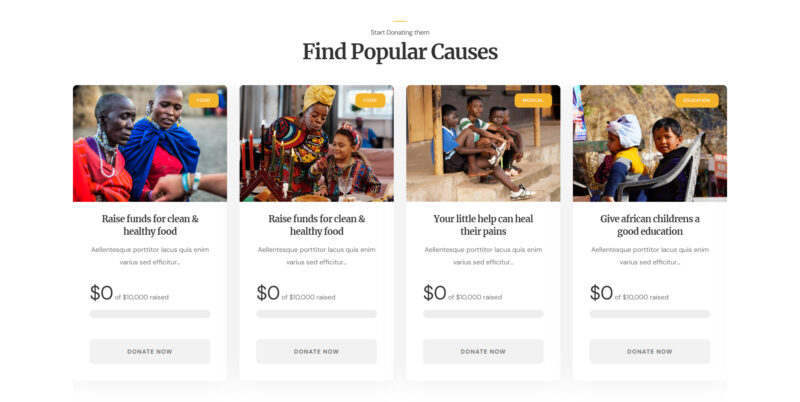Click the EDUCATION category tag

(x=696, y=100)
